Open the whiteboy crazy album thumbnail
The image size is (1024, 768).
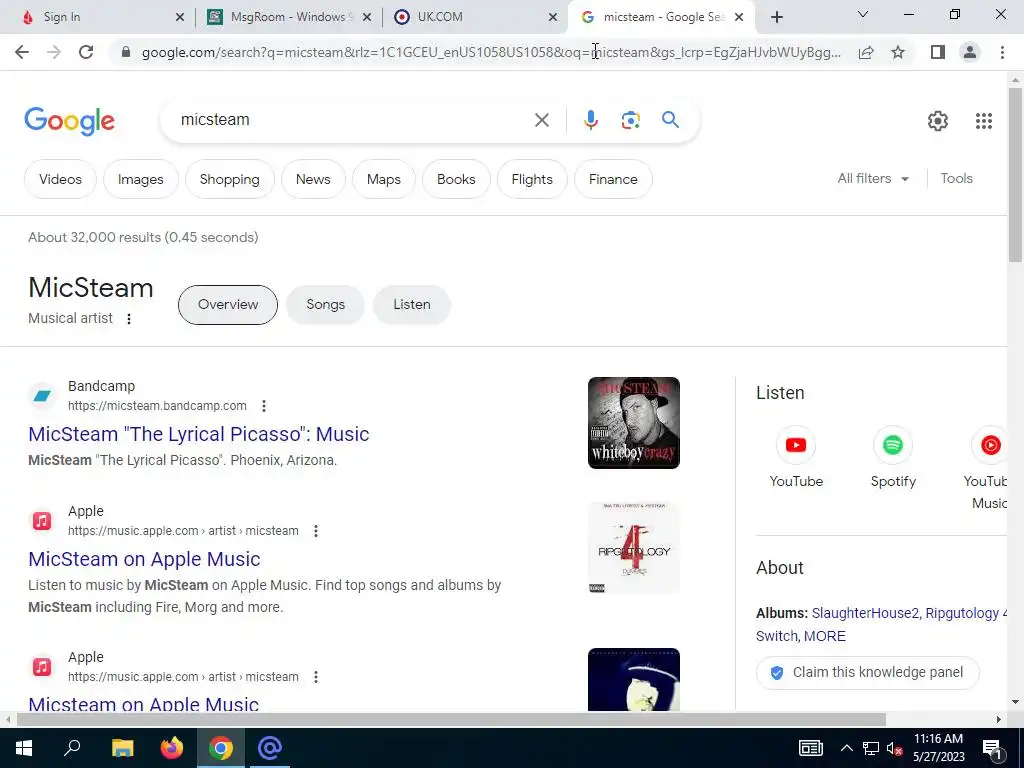pyautogui.click(x=633, y=423)
